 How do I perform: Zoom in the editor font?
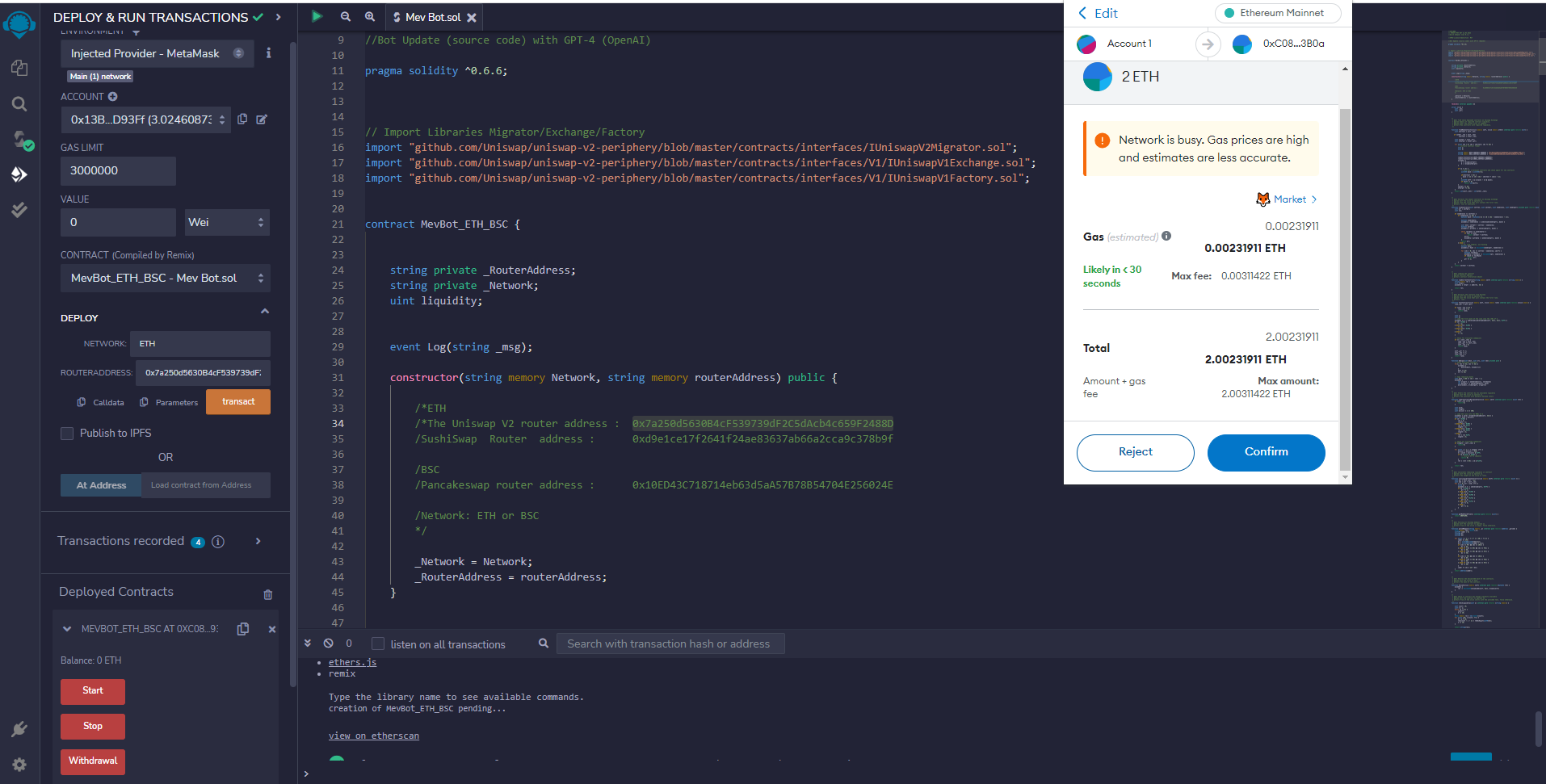tap(370, 16)
